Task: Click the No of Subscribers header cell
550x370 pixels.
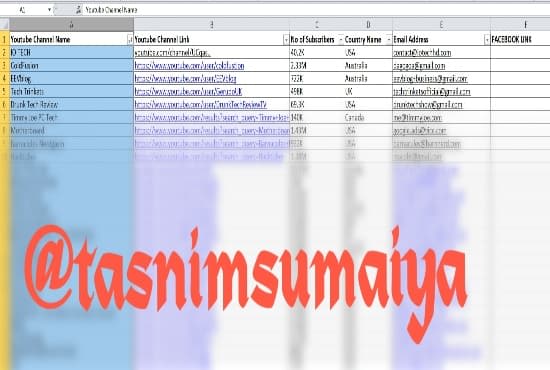Action: (x=316, y=39)
